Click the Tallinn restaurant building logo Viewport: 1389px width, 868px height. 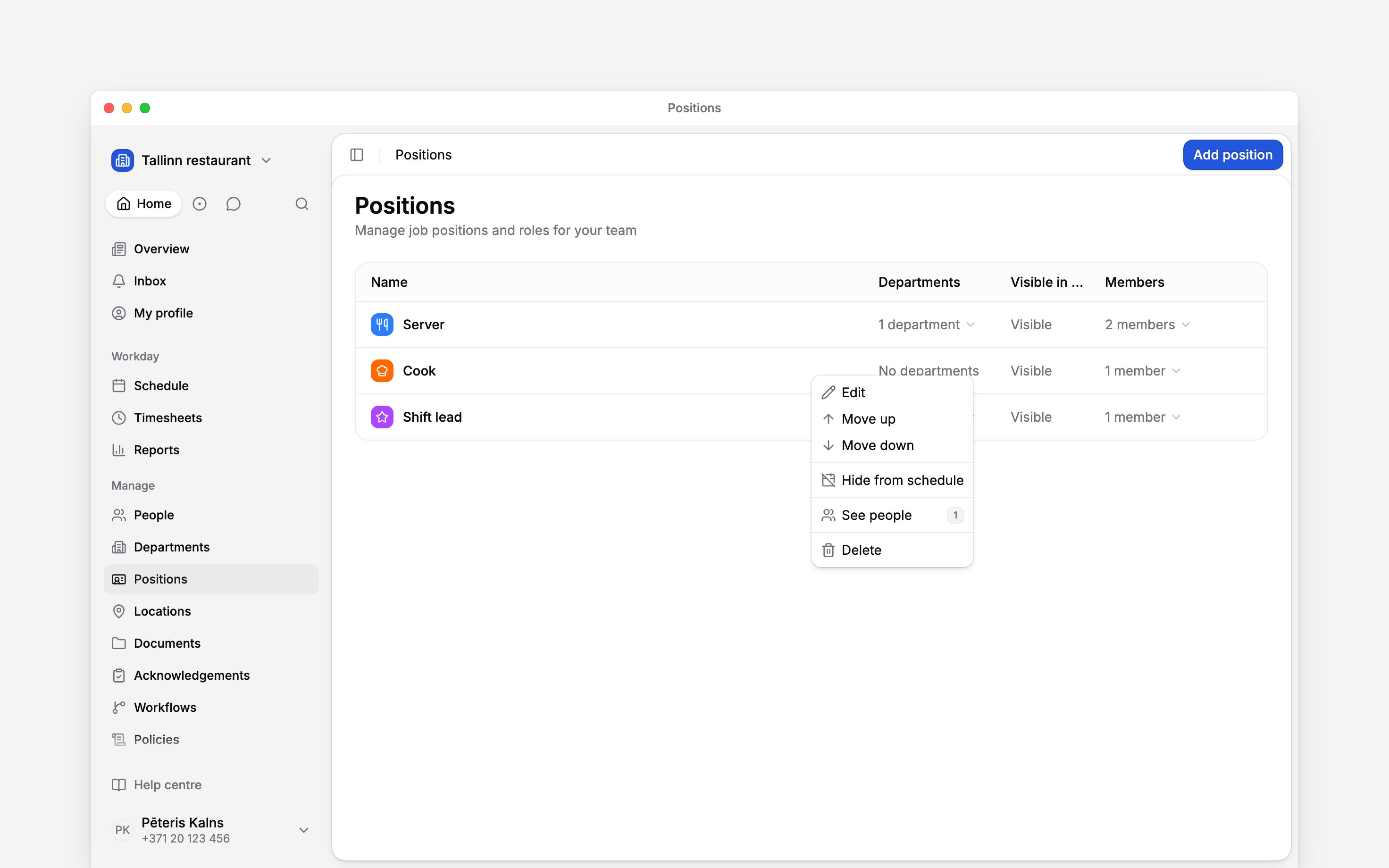point(122,160)
